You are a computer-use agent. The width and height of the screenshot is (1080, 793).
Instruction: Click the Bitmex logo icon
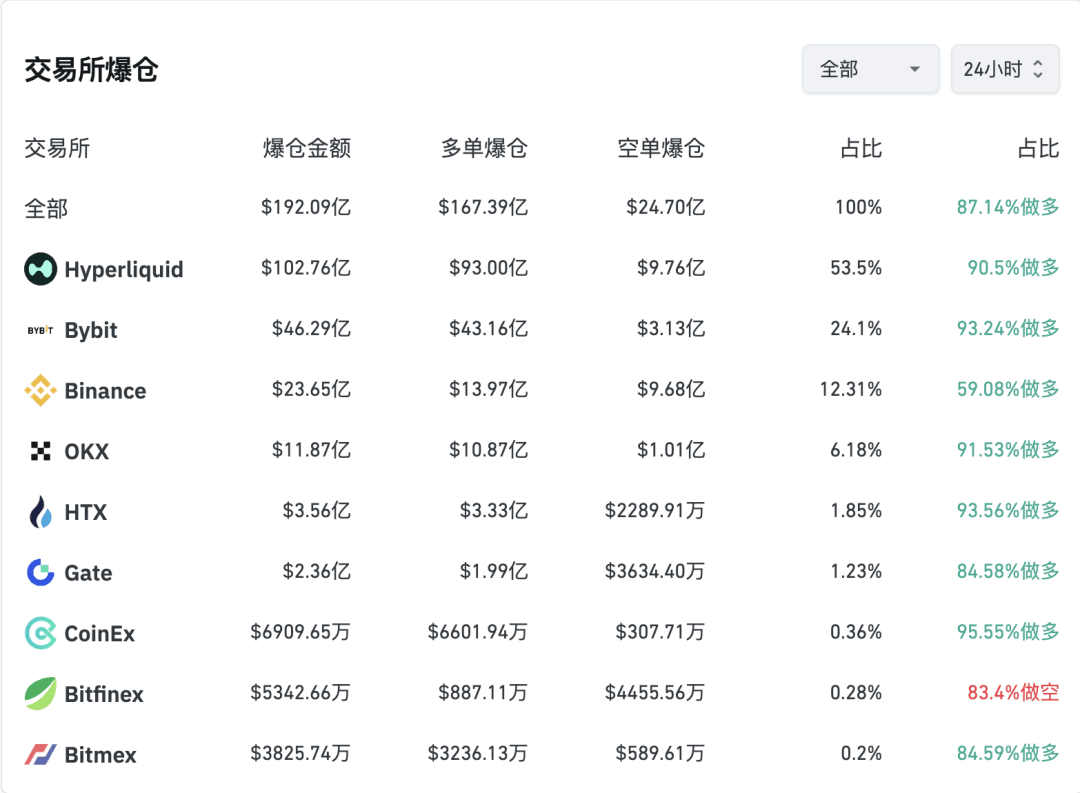(x=41, y=755)
